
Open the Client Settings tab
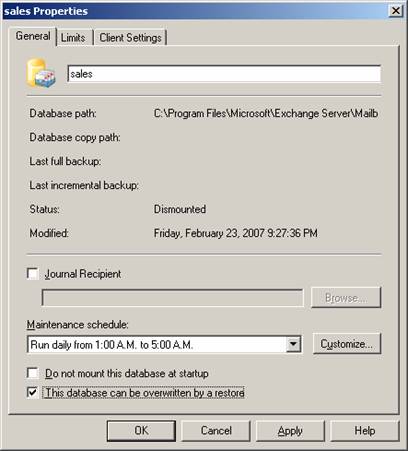(x=130, y=38)
